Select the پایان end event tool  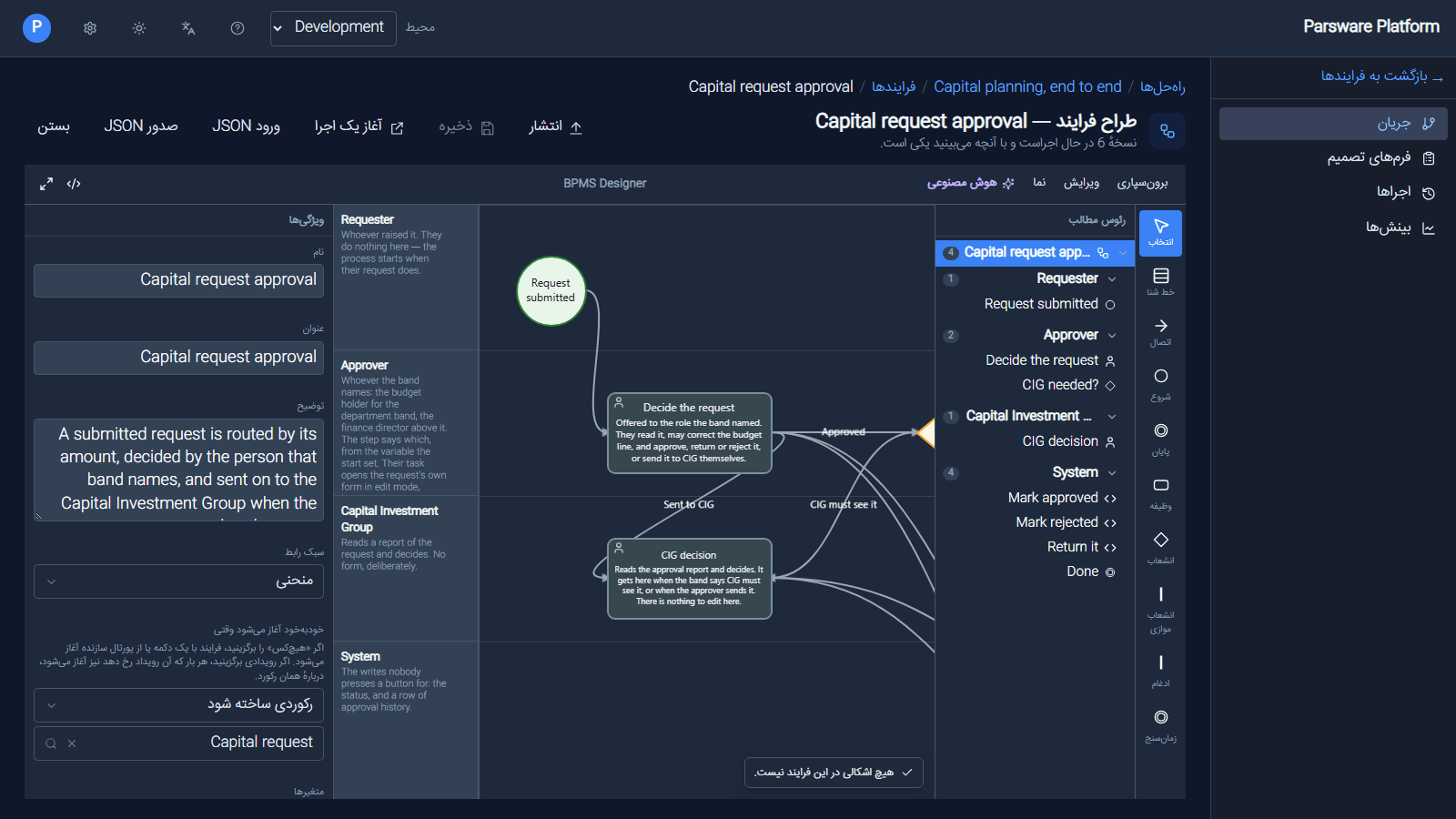click(1160, 439)
